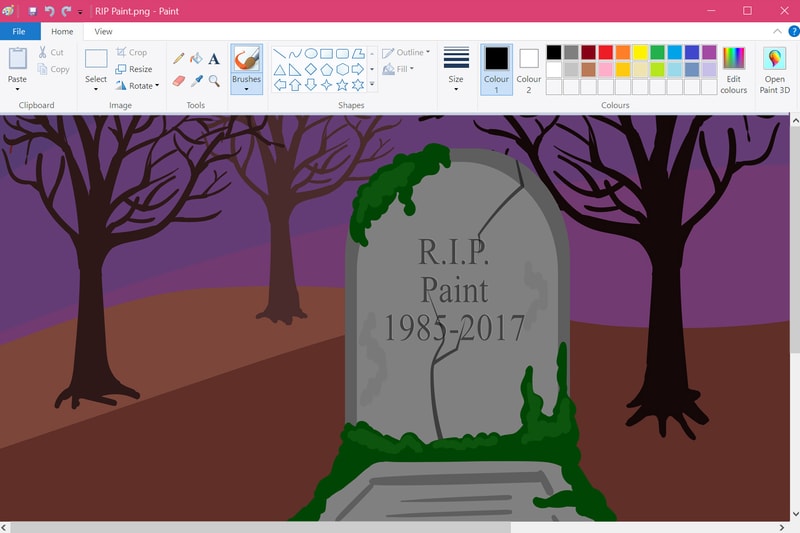Open the Size line thickness dropdown

(456, 69)
